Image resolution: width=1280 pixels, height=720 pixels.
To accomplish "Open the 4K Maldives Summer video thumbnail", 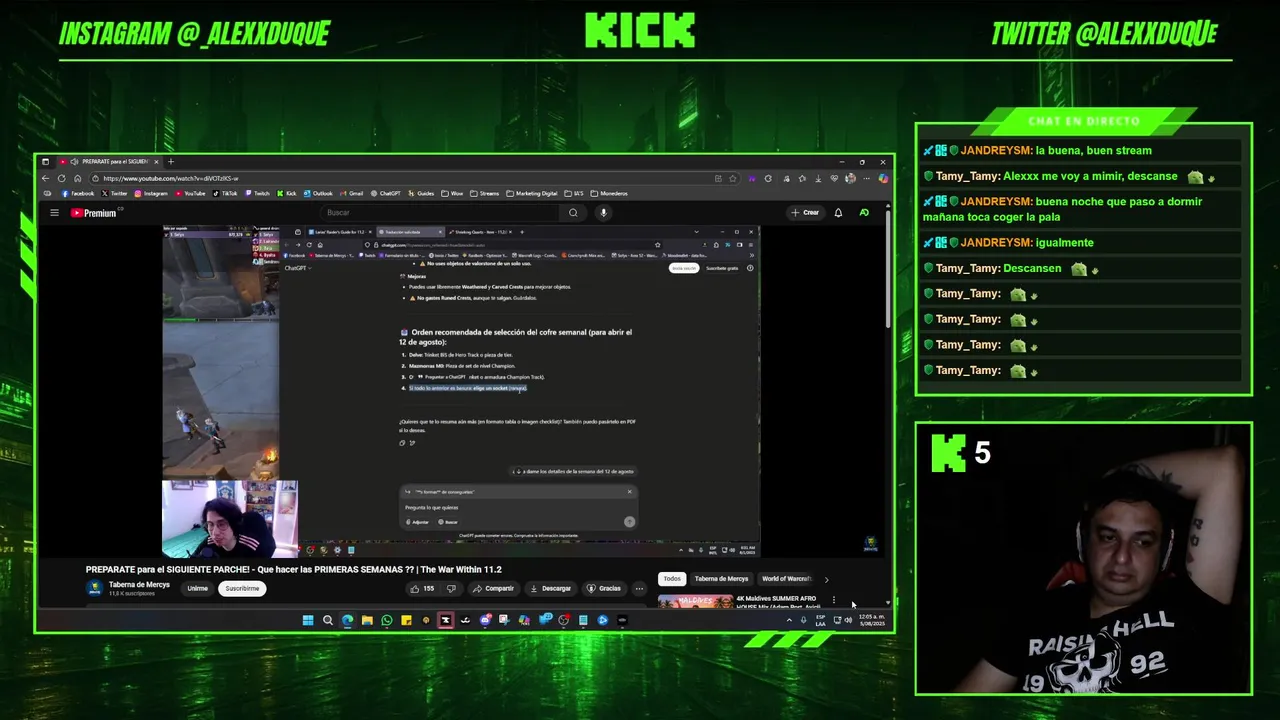I will click(695, 601).
